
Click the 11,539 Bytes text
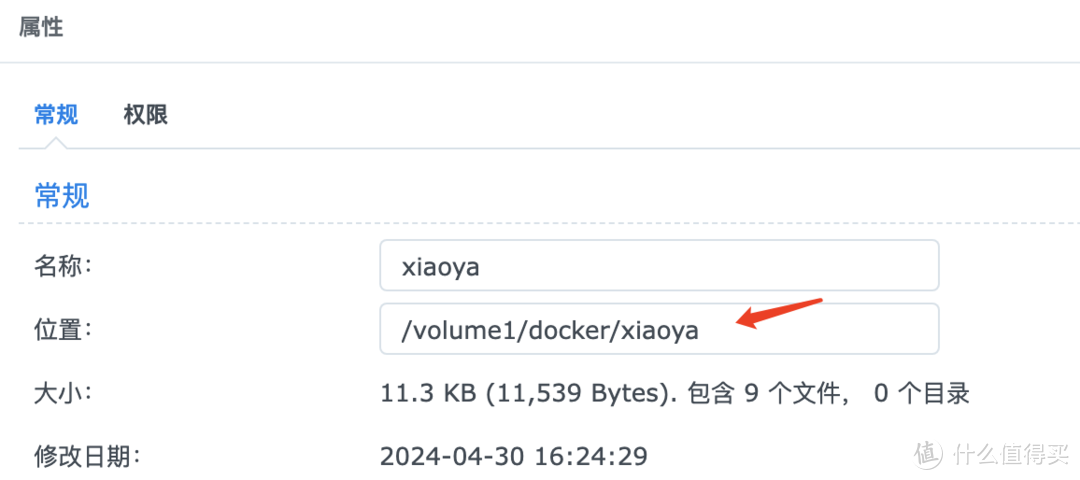click(x=575, y=394)
